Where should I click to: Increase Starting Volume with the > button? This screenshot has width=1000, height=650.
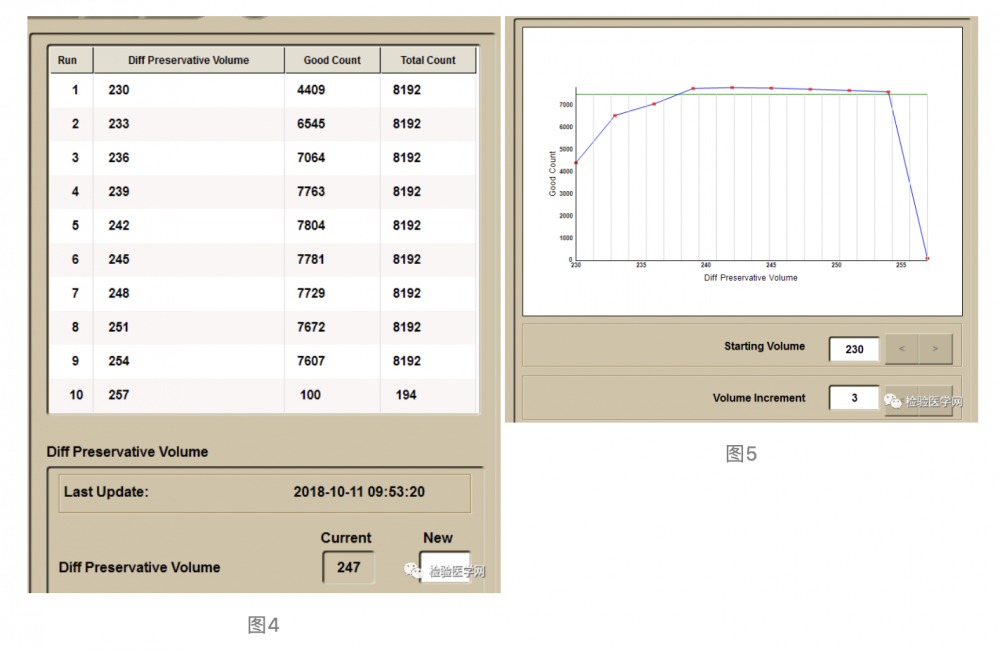click(x=936, y=349)
